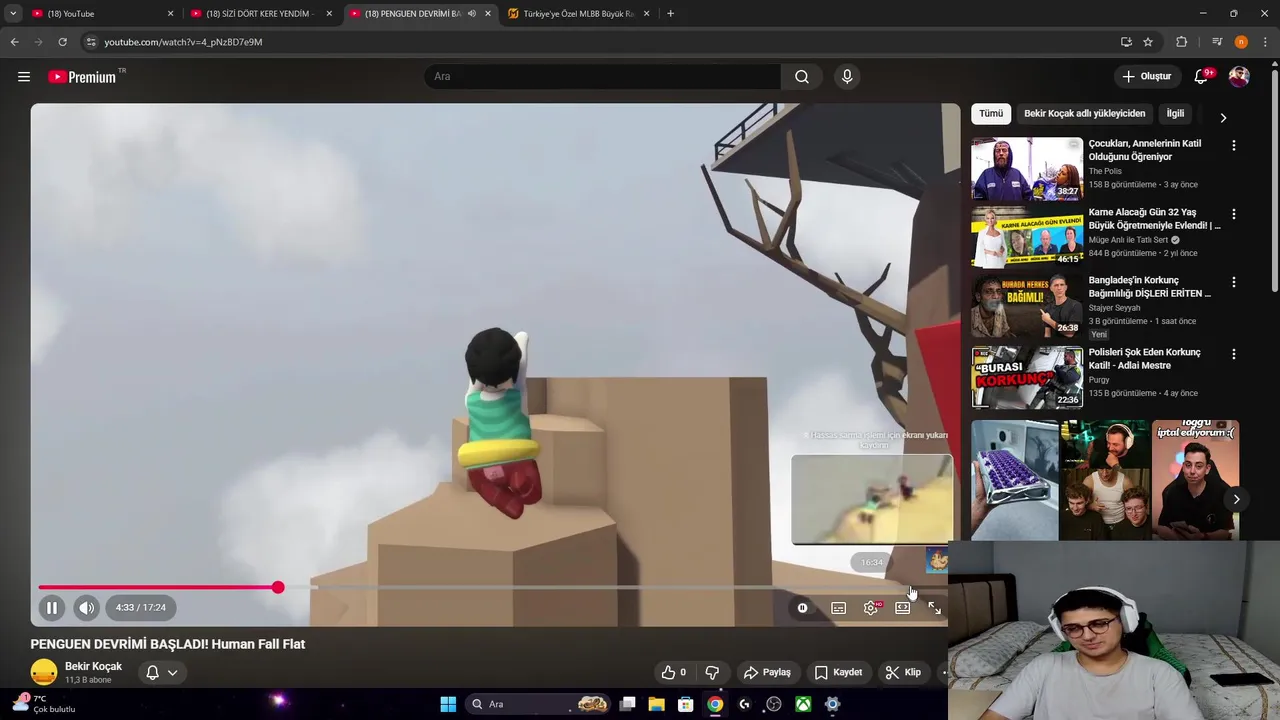
Task: Open the player settings gear
Action: [x=871, y=608]
